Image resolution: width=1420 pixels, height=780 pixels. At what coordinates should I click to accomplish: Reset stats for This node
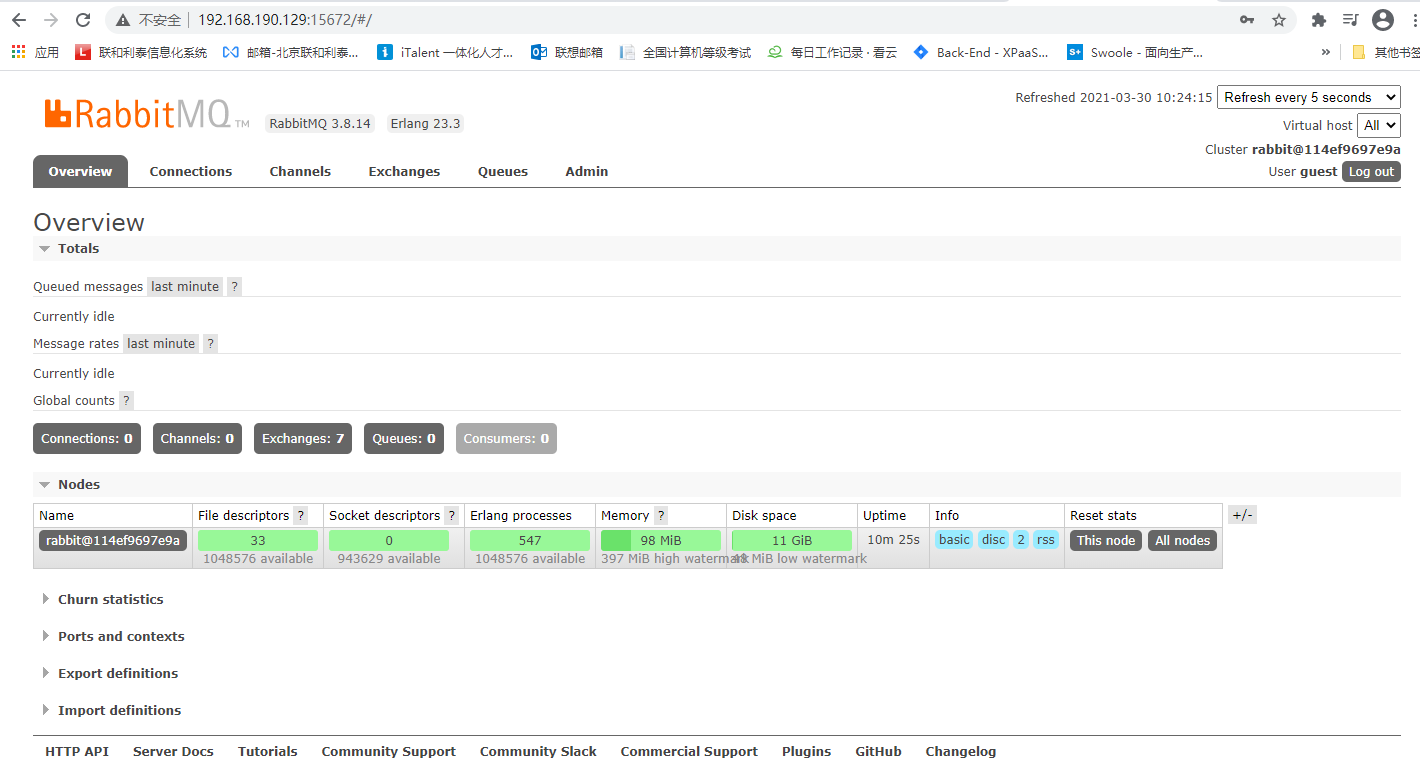click(x=1106, y=541)
